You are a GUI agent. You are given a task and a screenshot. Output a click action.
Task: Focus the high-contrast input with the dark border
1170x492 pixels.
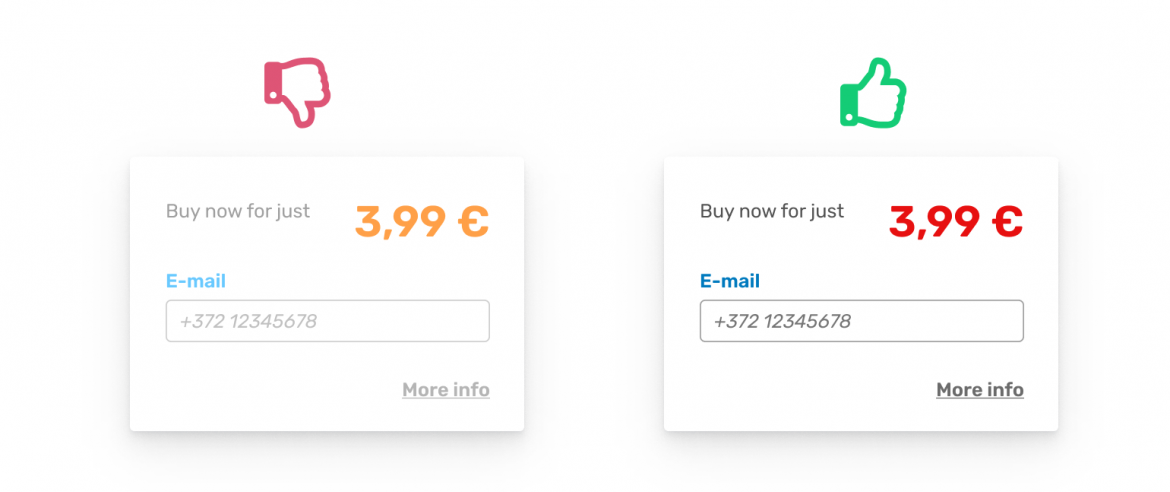click(x=862, y=321)
